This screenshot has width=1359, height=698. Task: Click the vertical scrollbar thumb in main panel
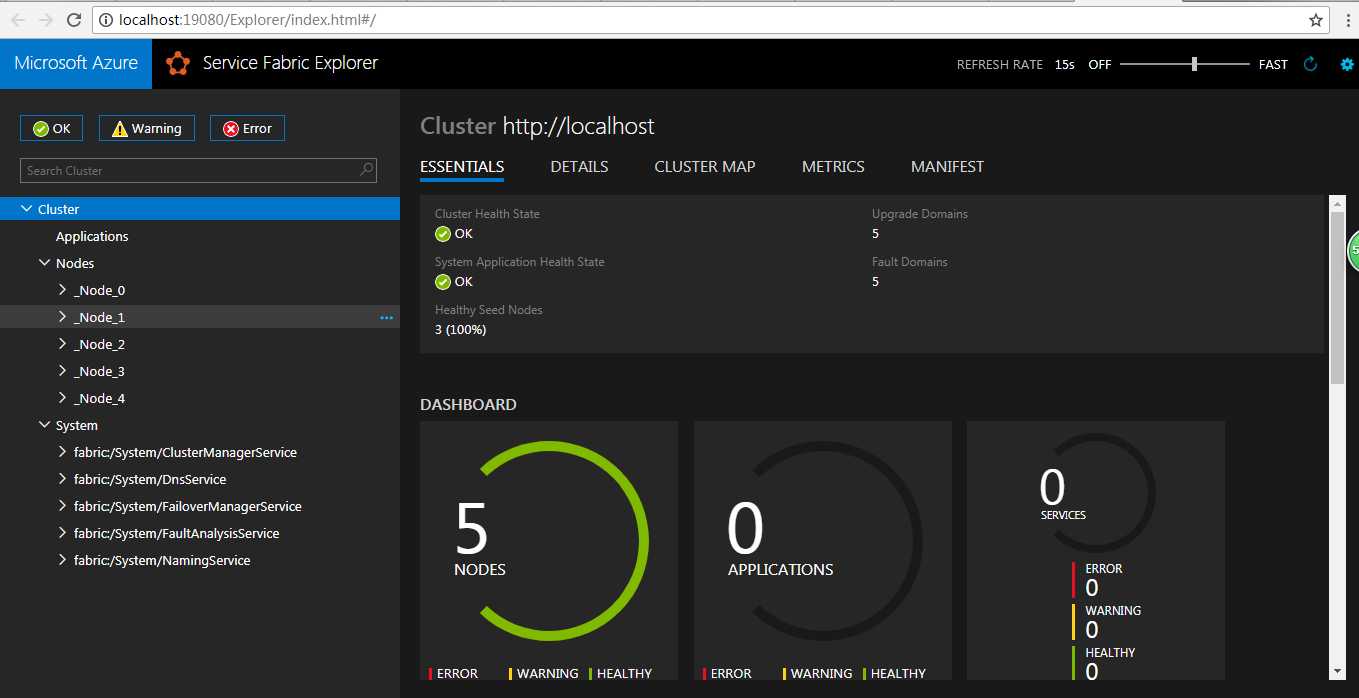1337,297
